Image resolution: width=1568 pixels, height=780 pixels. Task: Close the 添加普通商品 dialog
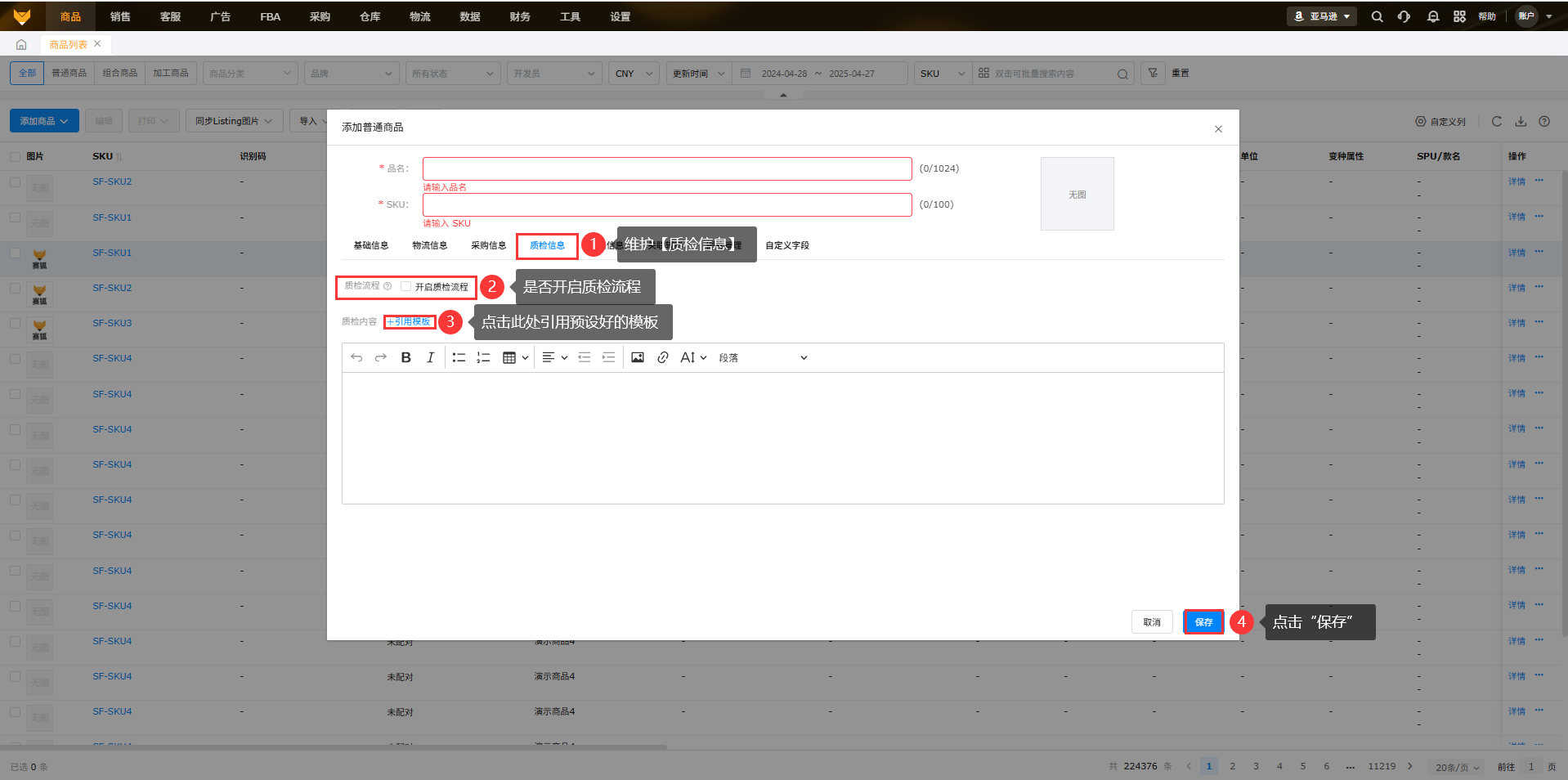point(1218,129)
